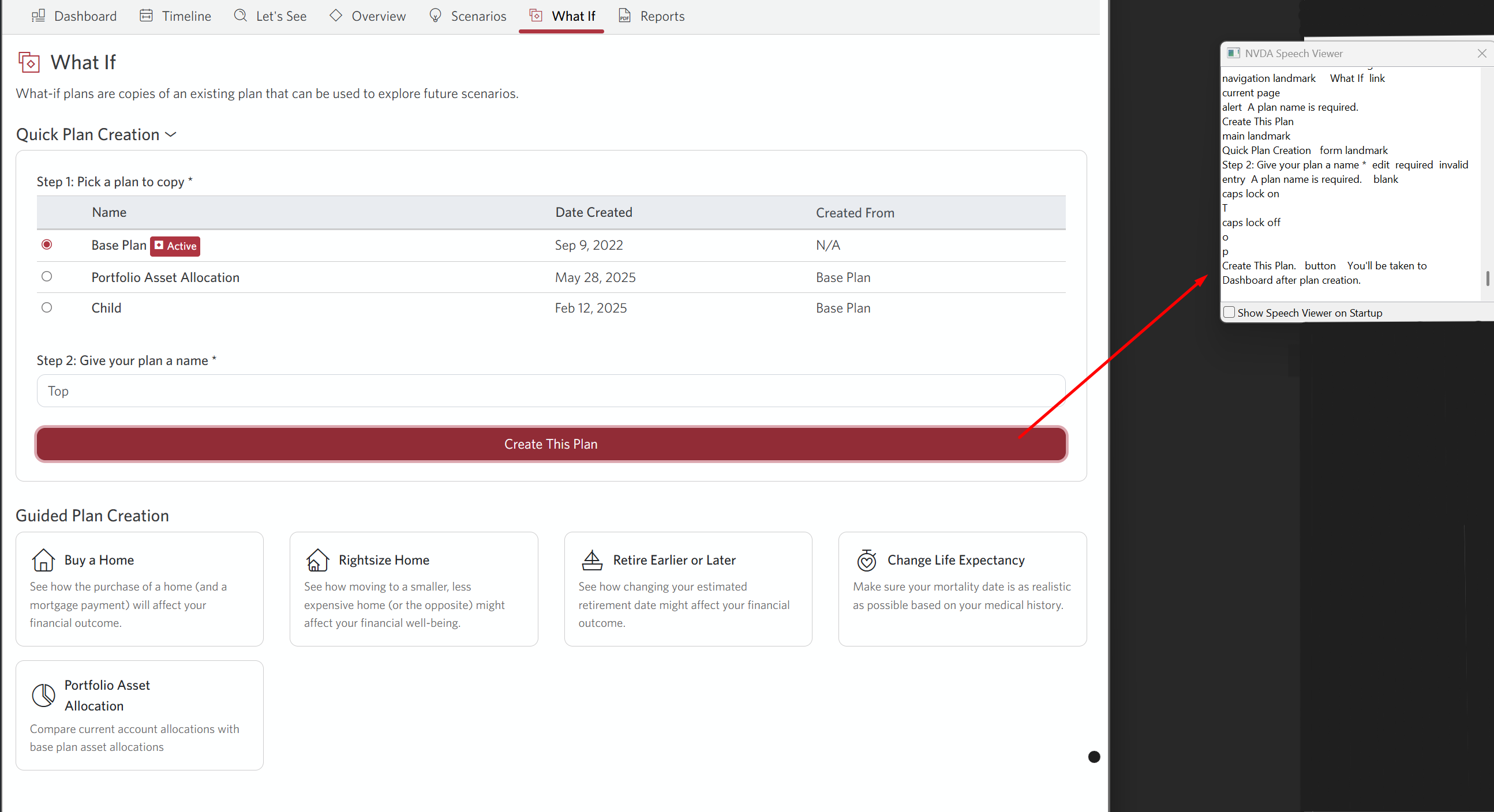Click the Buy a Home house icon

click(x=43, y=559)
